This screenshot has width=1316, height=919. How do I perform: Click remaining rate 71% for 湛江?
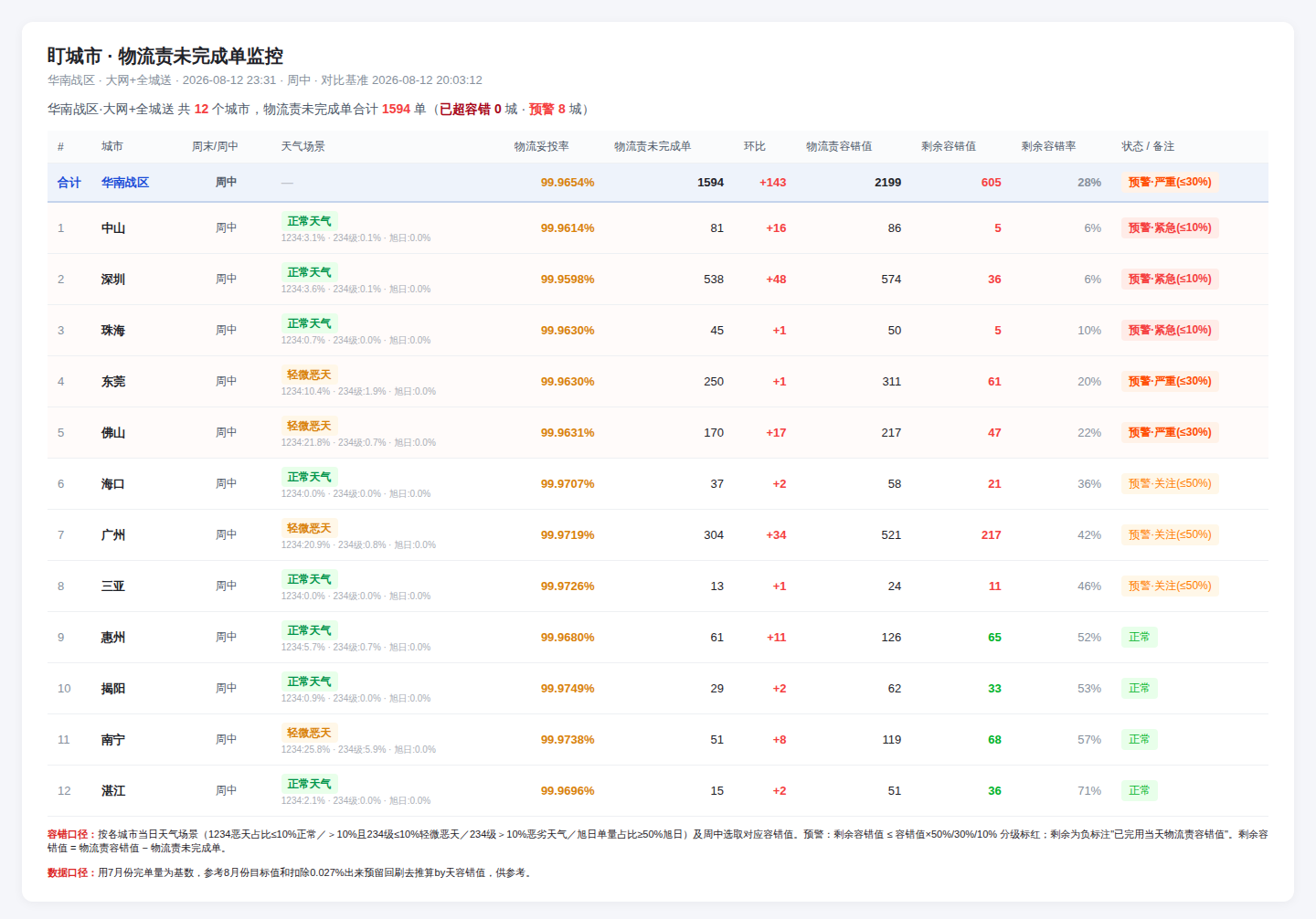point(1089,791)
